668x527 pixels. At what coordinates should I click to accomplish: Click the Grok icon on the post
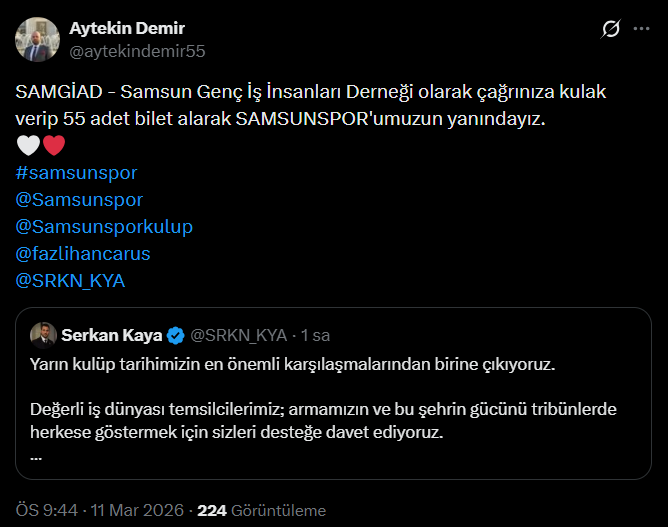coord(610,30)
